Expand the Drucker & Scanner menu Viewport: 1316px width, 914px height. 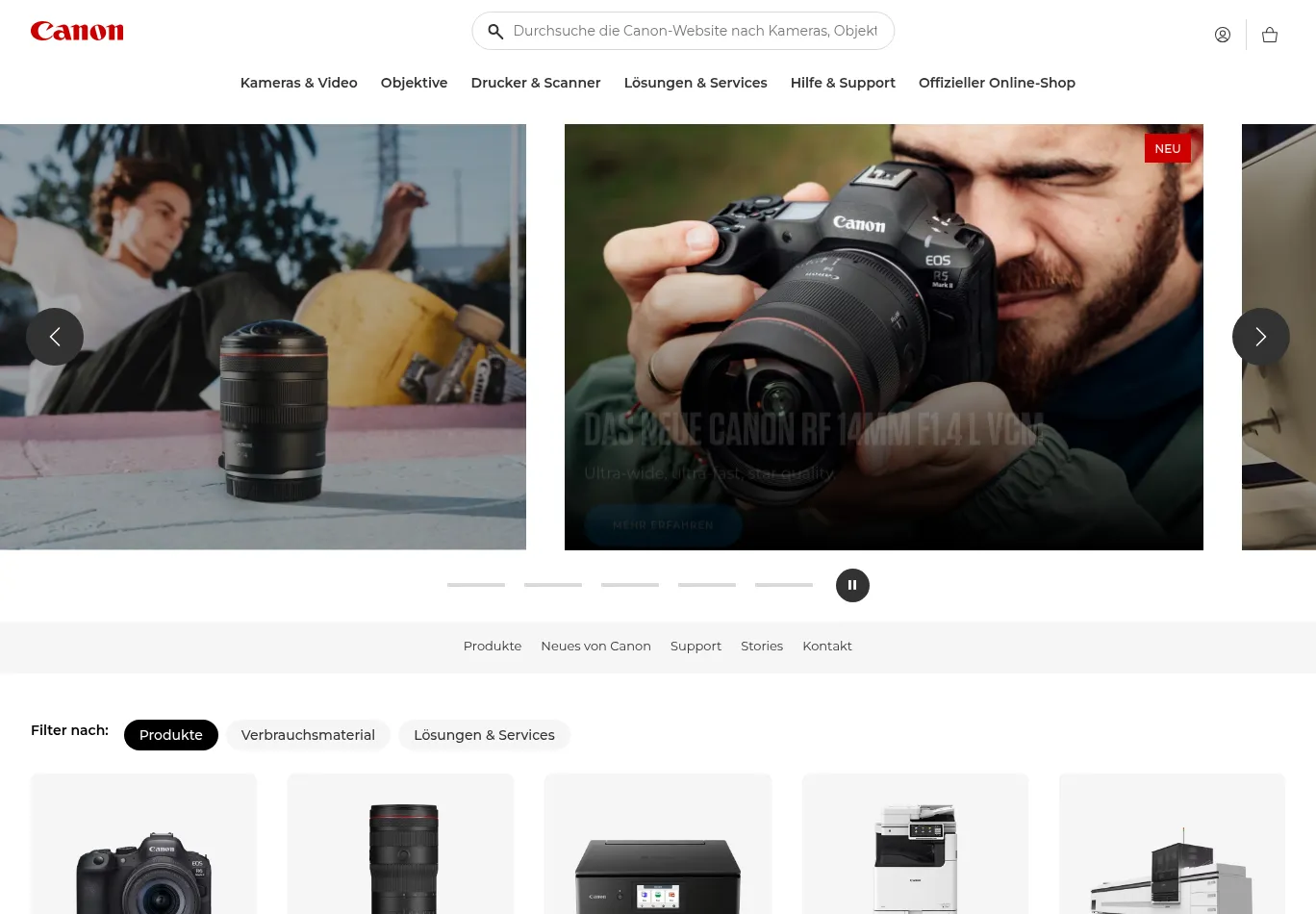pyautogui.click(x=535, y=83)
